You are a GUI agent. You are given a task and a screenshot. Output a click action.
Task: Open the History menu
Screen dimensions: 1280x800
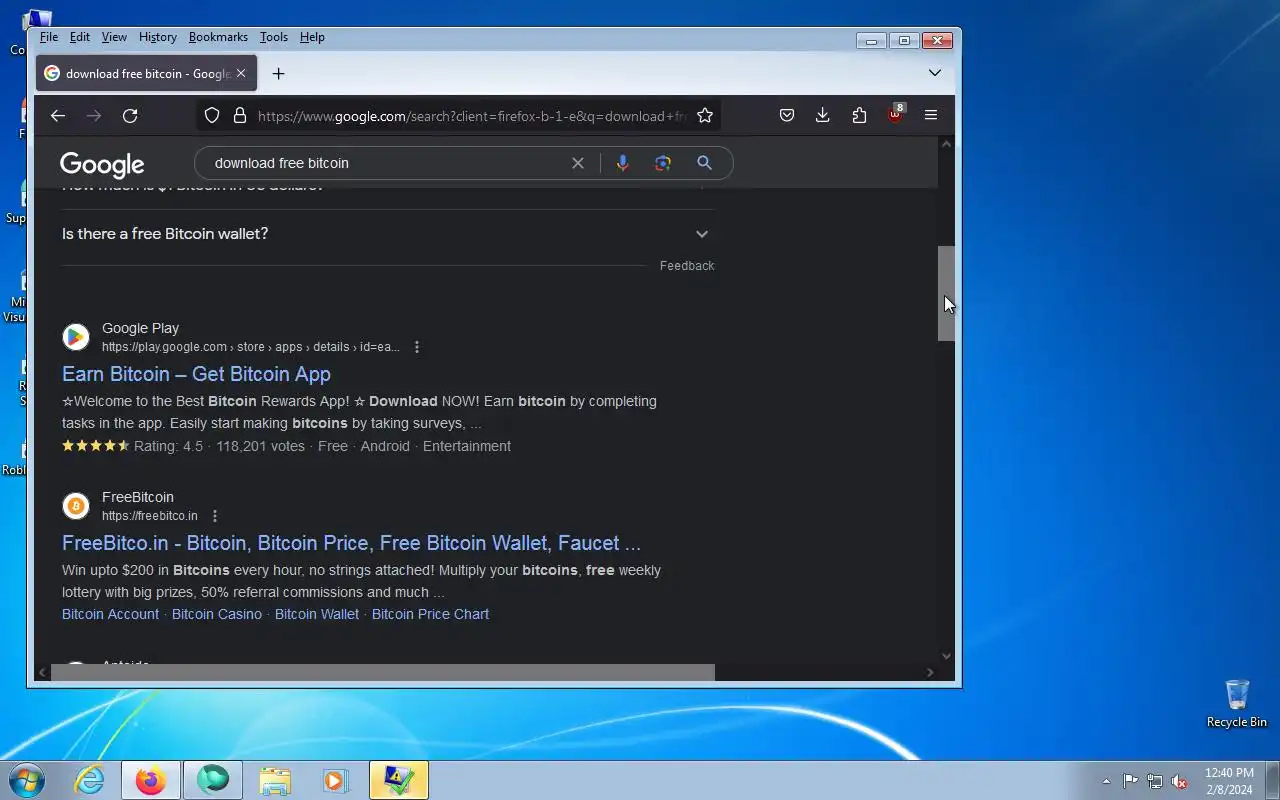(x=158, y=37)
